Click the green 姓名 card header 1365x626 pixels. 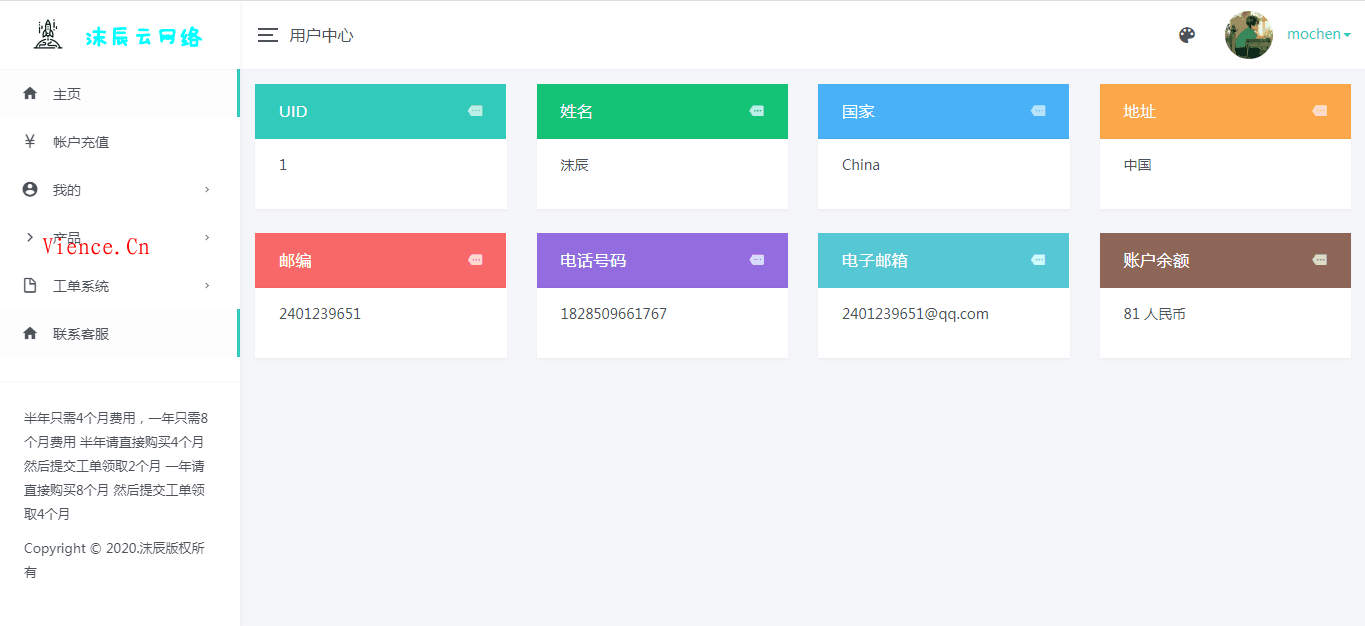662,111
